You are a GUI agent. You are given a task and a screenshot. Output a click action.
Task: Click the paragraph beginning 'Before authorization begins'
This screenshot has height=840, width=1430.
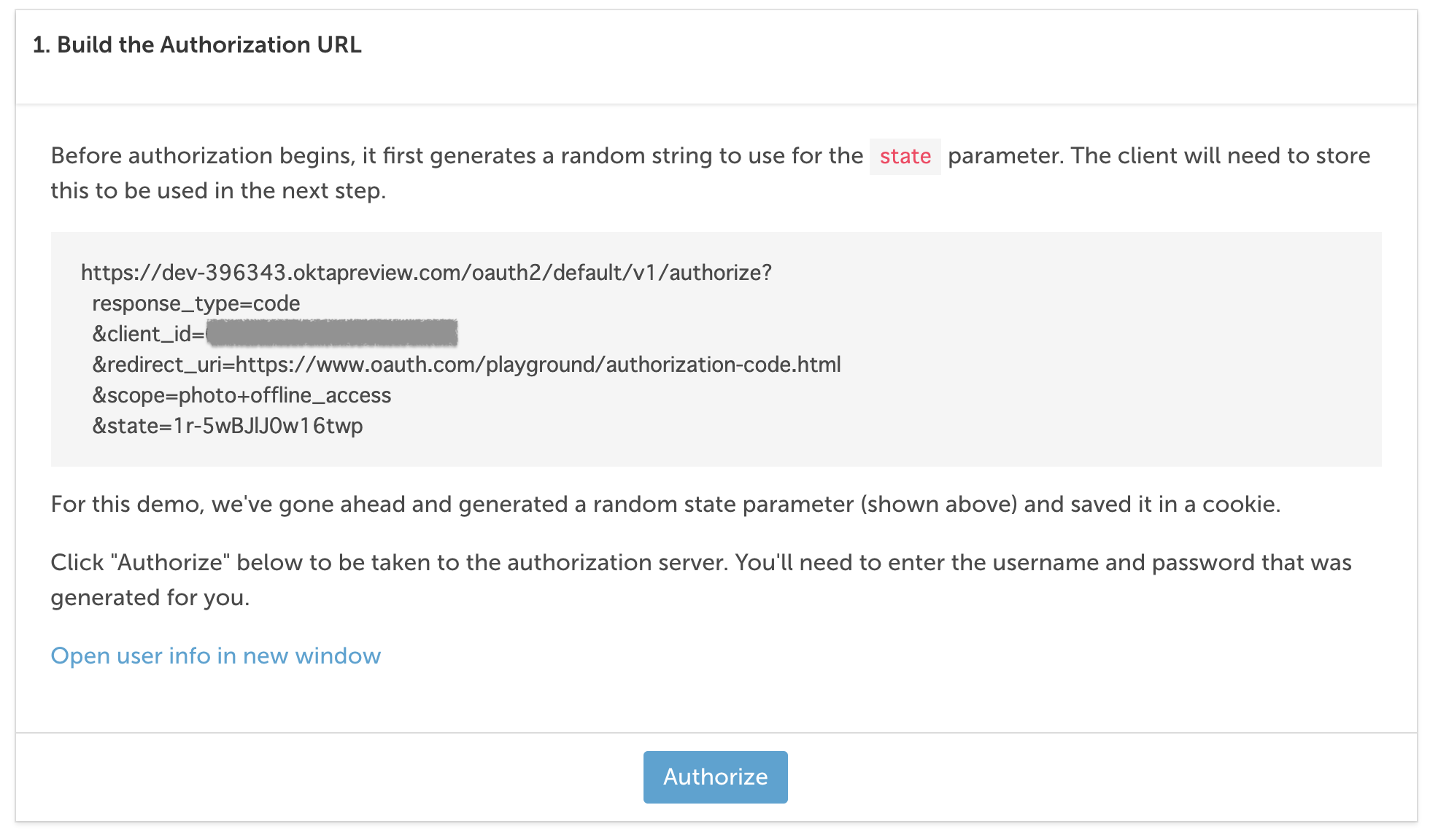point(711,173)
